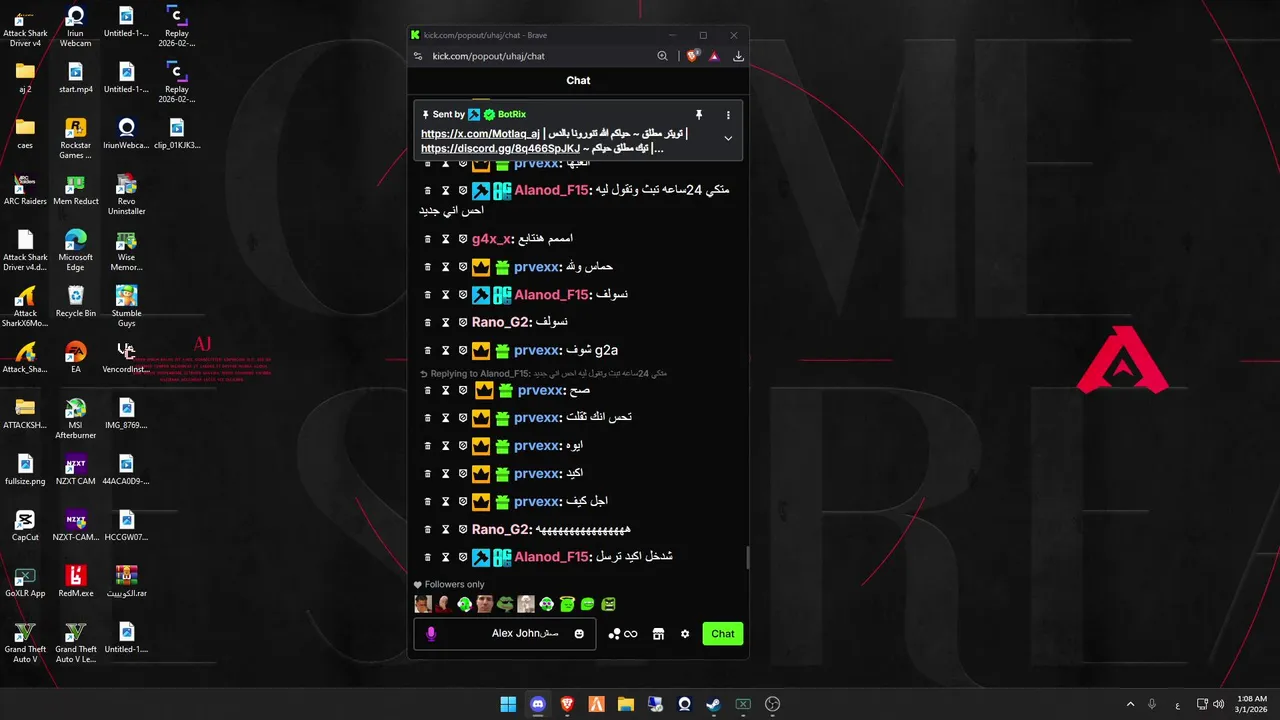The height and width of the screenshot is (720, 1280).
Task: Click the purple microphone icon in chat input
Action: pyautogui.click(x=431, y=634)
